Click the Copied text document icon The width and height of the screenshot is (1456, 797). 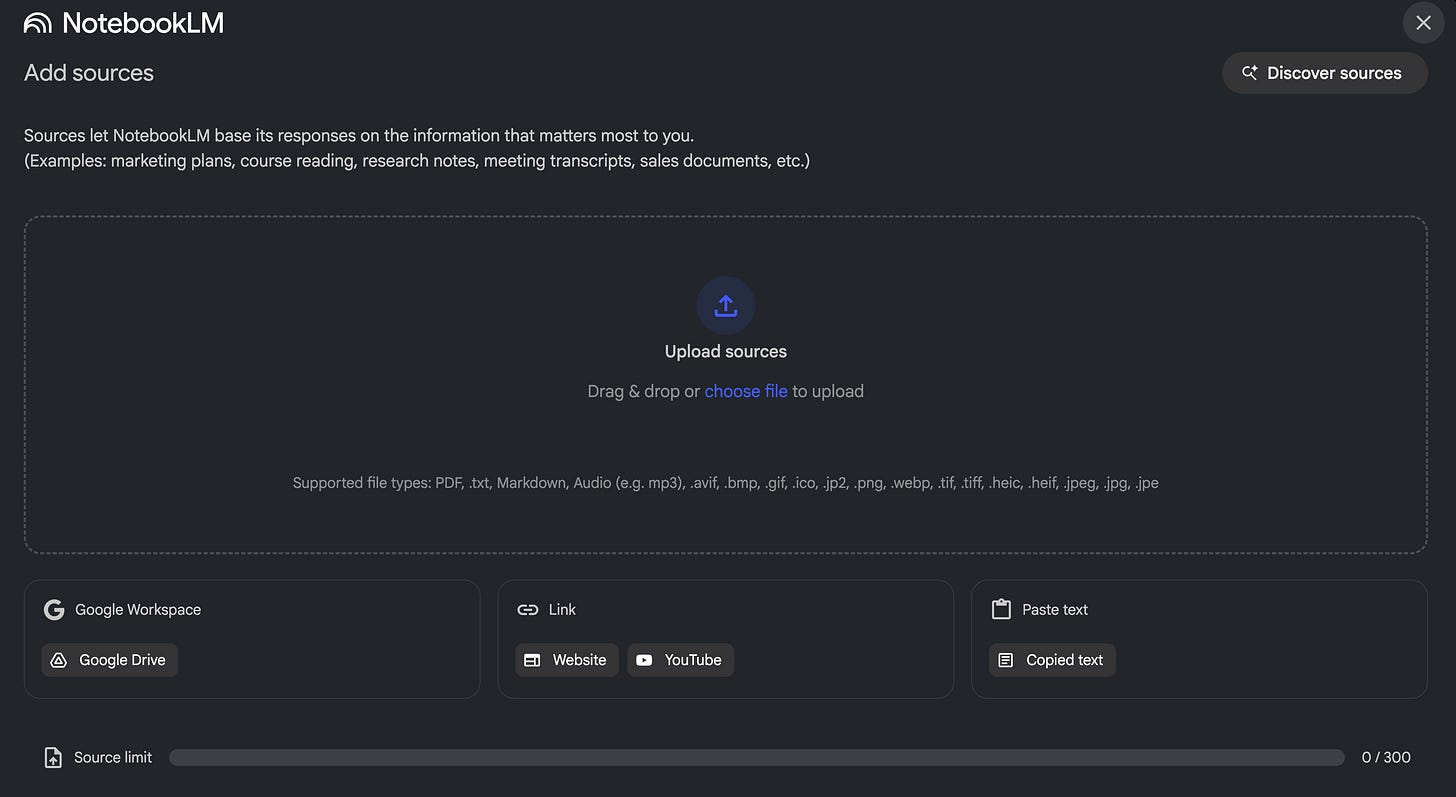pyautogui.click(x=1006, y=660)
